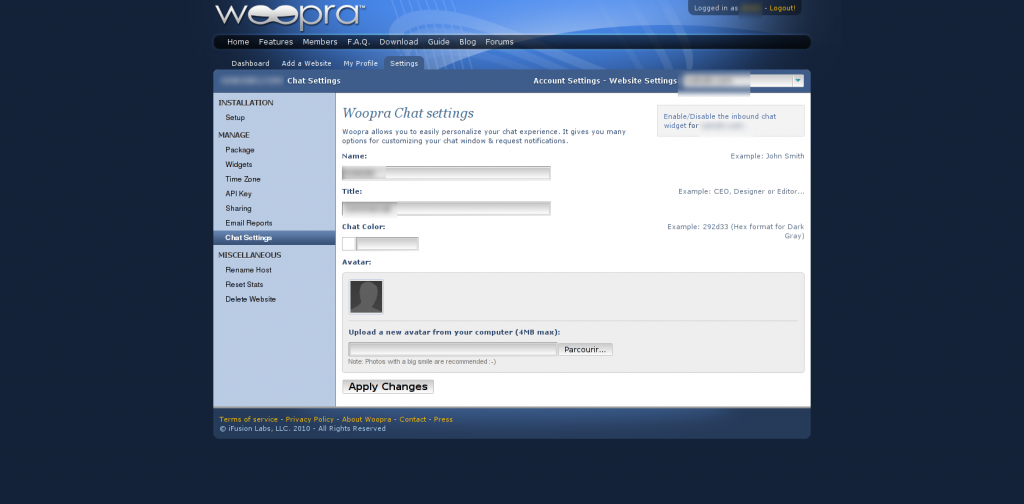The height and width of the screenshot is (504, 1024).
Task: Open the Forums page
Action: (500, 42)
